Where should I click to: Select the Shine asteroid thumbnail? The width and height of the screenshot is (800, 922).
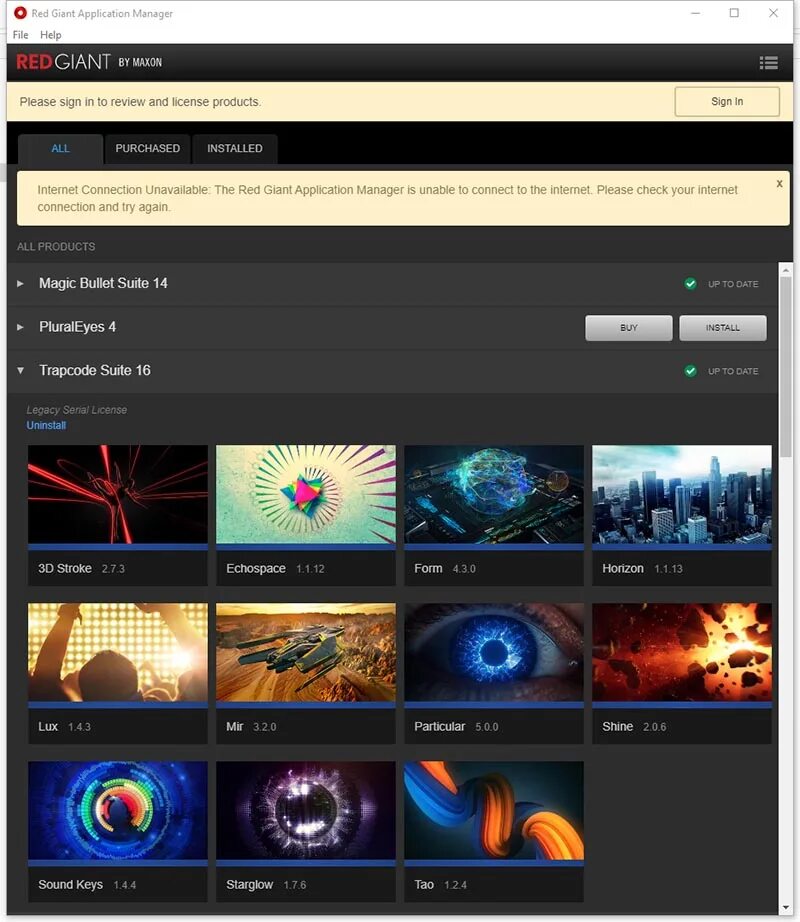pos(682,652)
